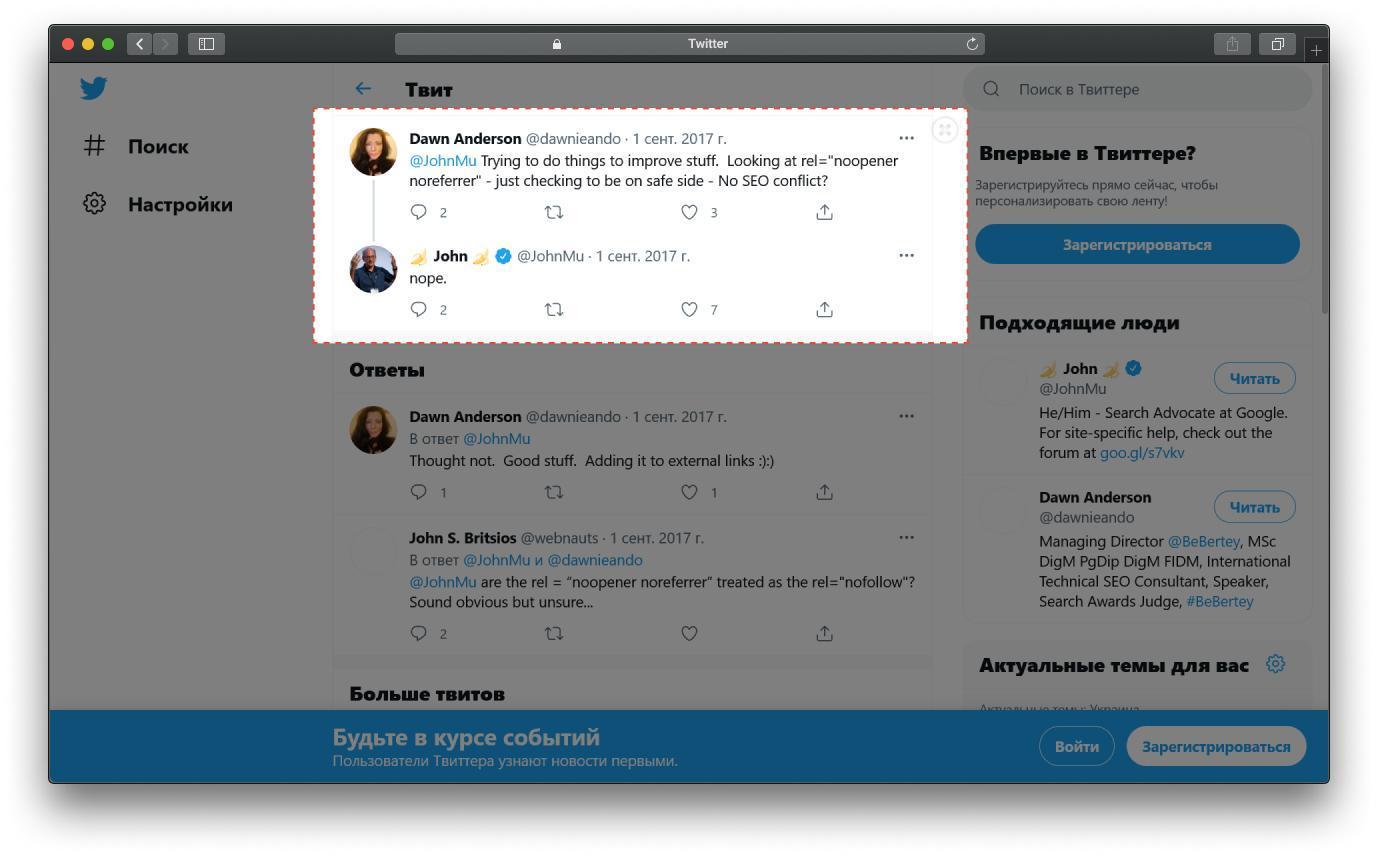Click Safari's share toolbar button
The image size is (1378, 856).
click(x=1232, y=44)
